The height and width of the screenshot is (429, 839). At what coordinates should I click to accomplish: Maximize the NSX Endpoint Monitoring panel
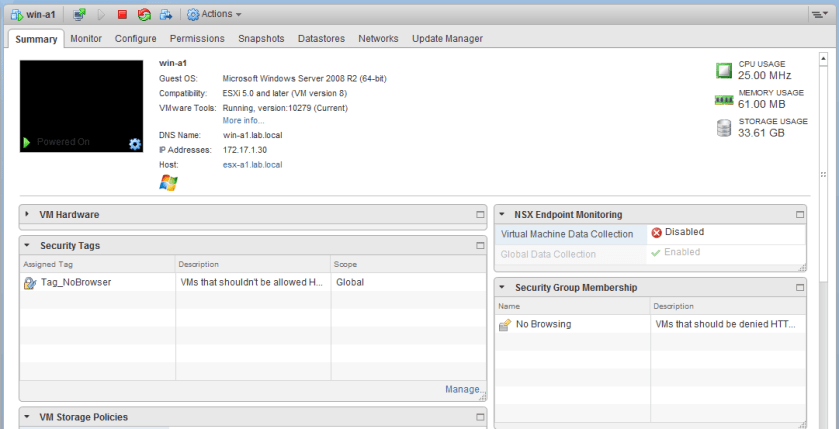click(x=799, y=215)
